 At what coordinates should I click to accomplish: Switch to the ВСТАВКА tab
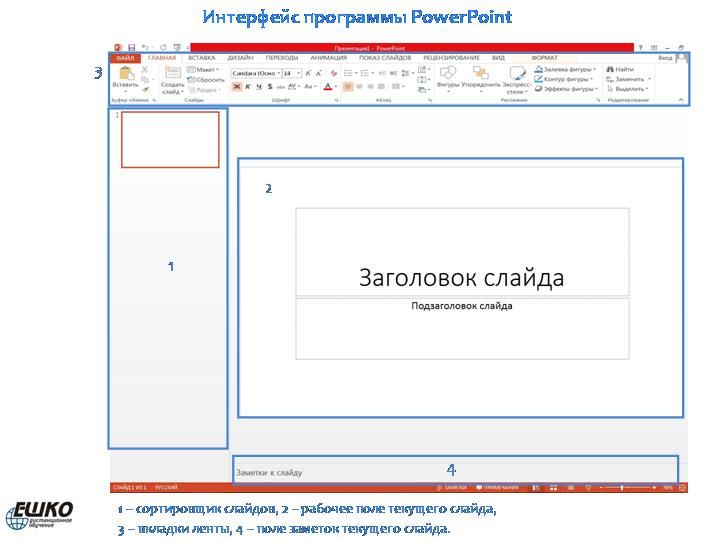tap(202, 58)
